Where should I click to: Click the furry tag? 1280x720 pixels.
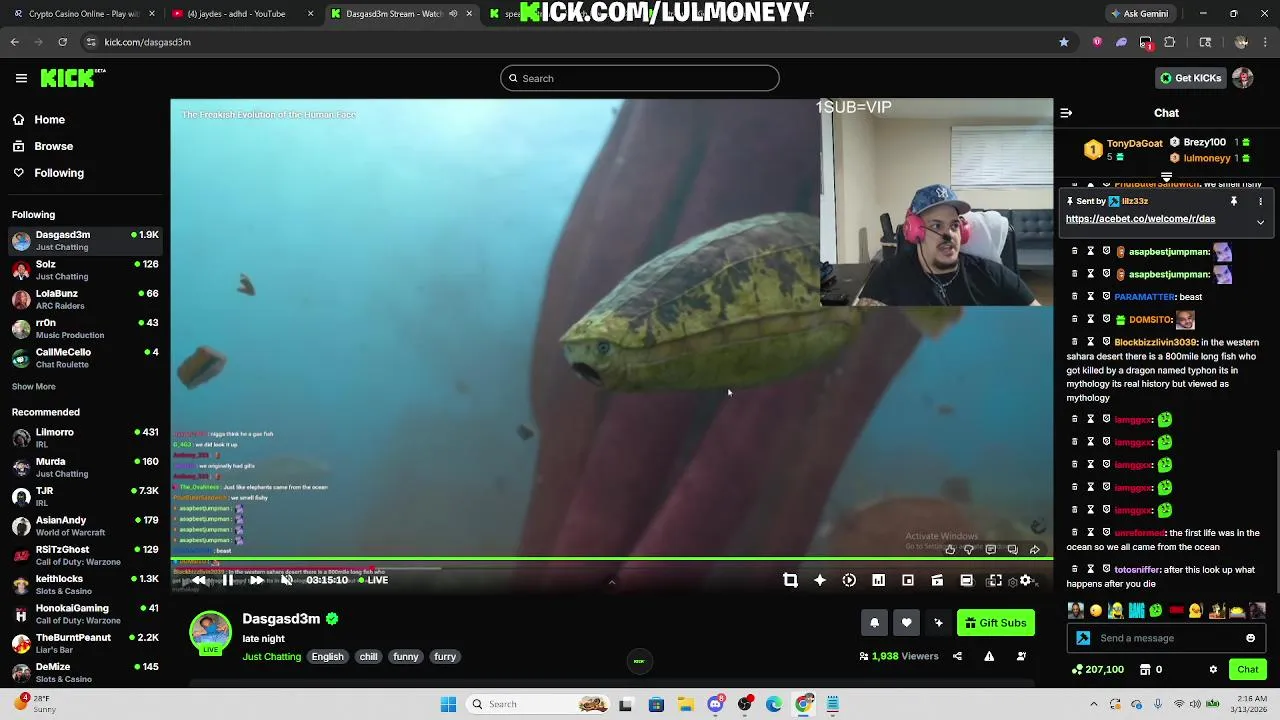(x=445, y=657)
